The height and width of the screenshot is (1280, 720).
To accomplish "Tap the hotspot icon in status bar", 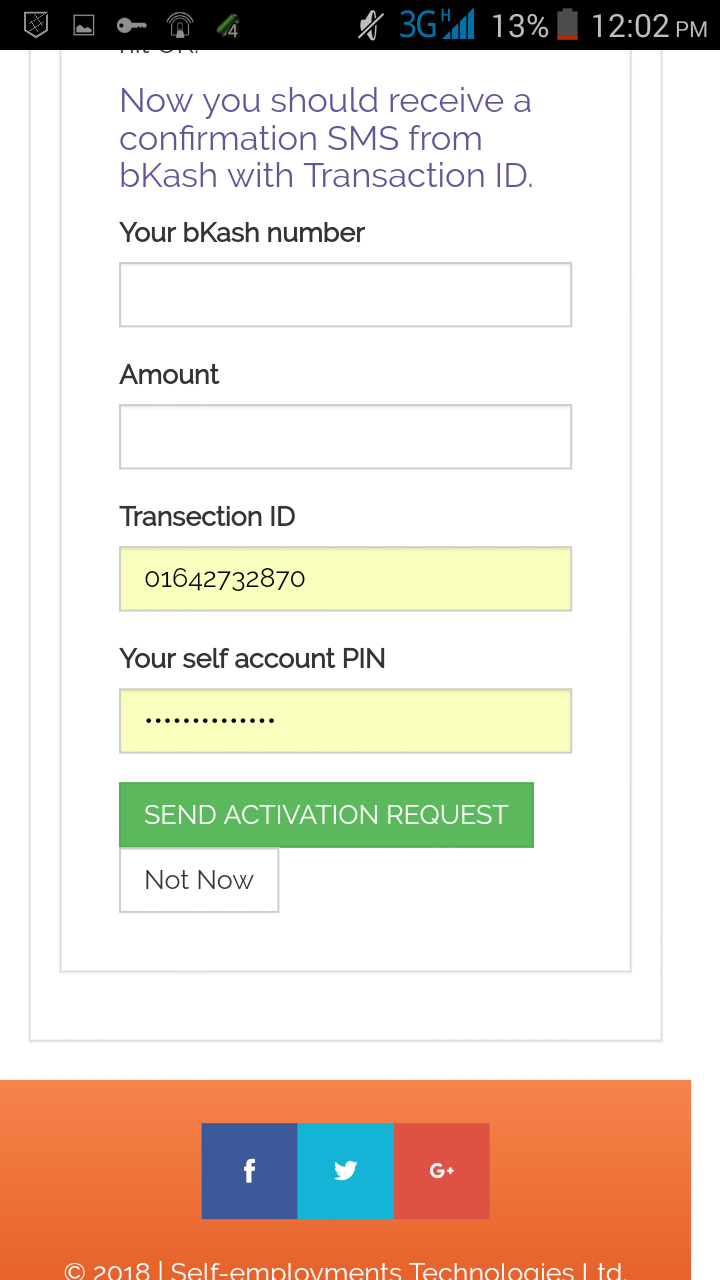I will pyautogui.click(x=180, y=25).
